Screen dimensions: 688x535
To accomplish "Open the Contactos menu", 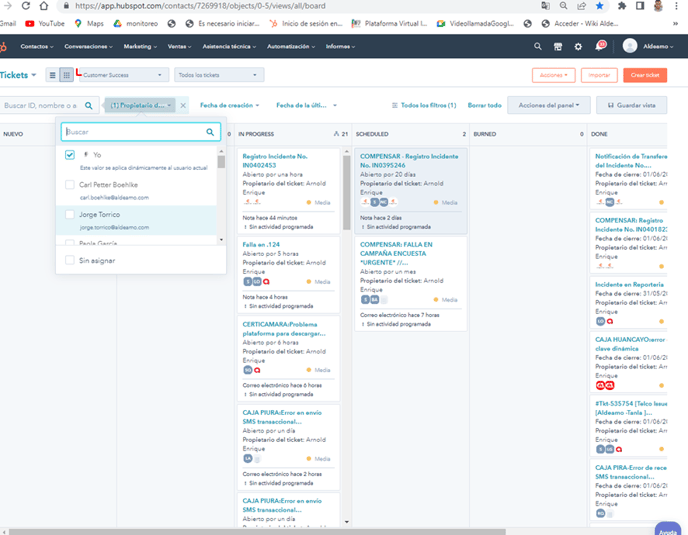I will (x=37, y=47).
